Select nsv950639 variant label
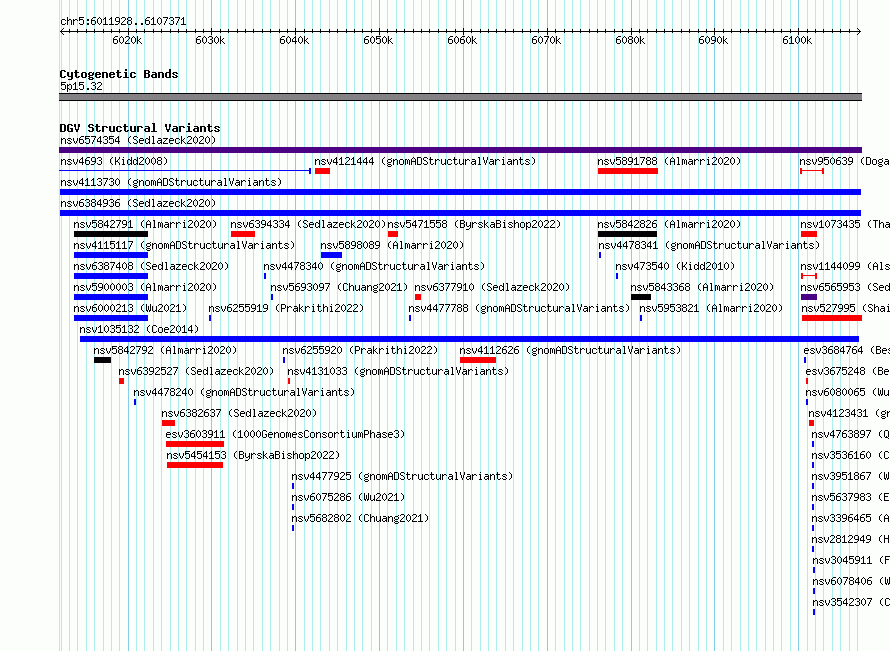890x651 pixels. [845, 161]
